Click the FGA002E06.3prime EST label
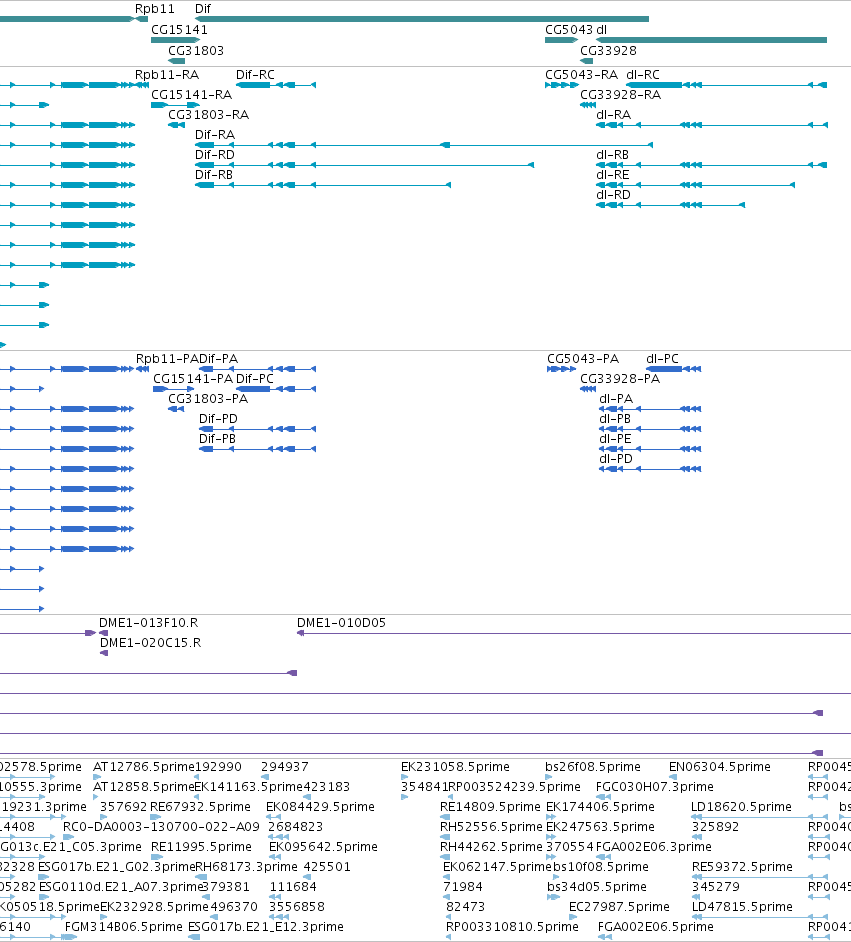Screen dimensions: 851x942 [x=653, y=846]
